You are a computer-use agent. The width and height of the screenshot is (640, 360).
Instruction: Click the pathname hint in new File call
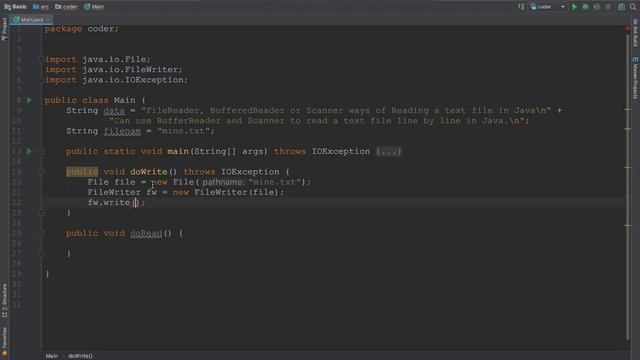(x=222, y=182)
